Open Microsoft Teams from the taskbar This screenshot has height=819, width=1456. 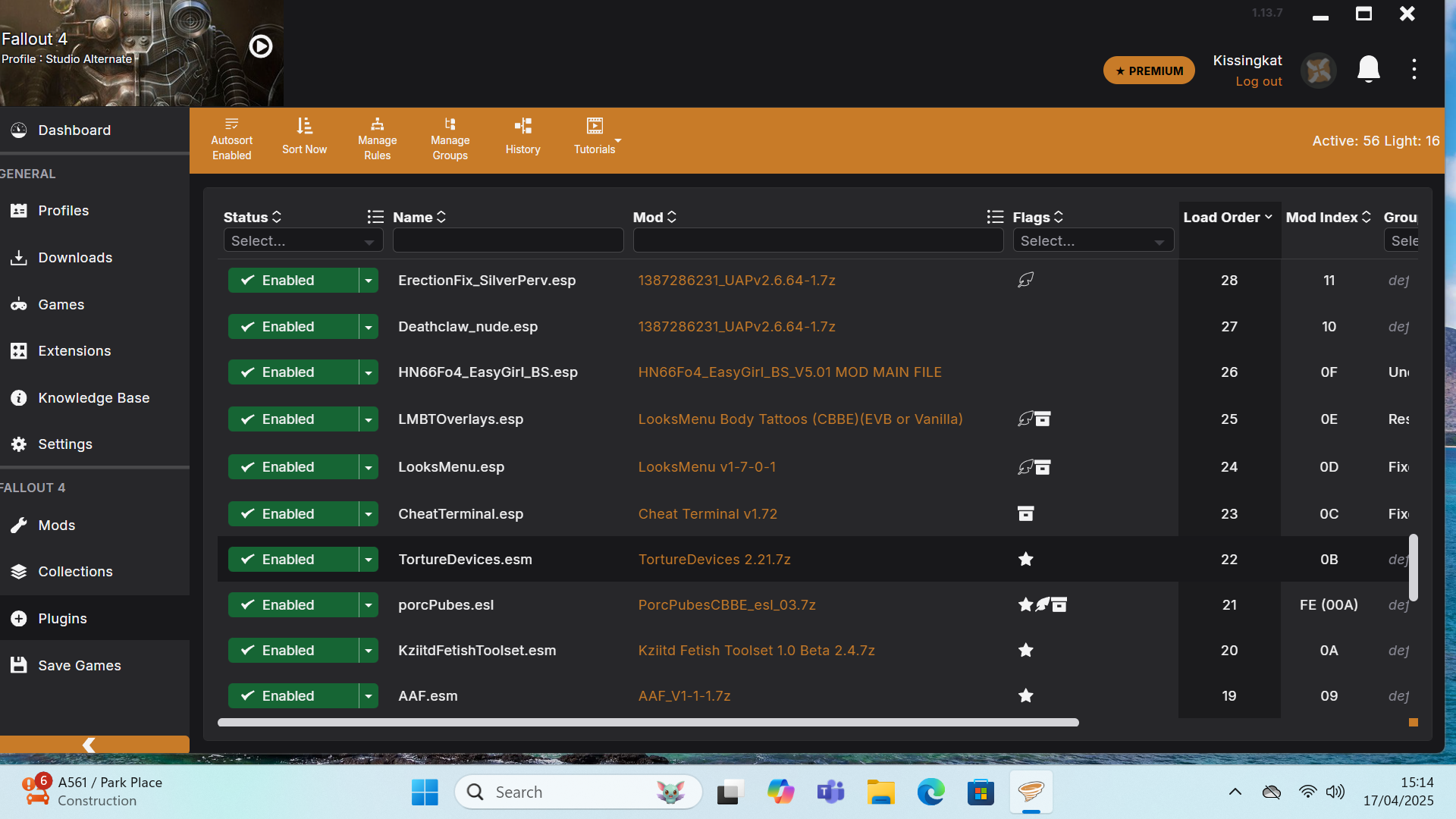point(830,792)
